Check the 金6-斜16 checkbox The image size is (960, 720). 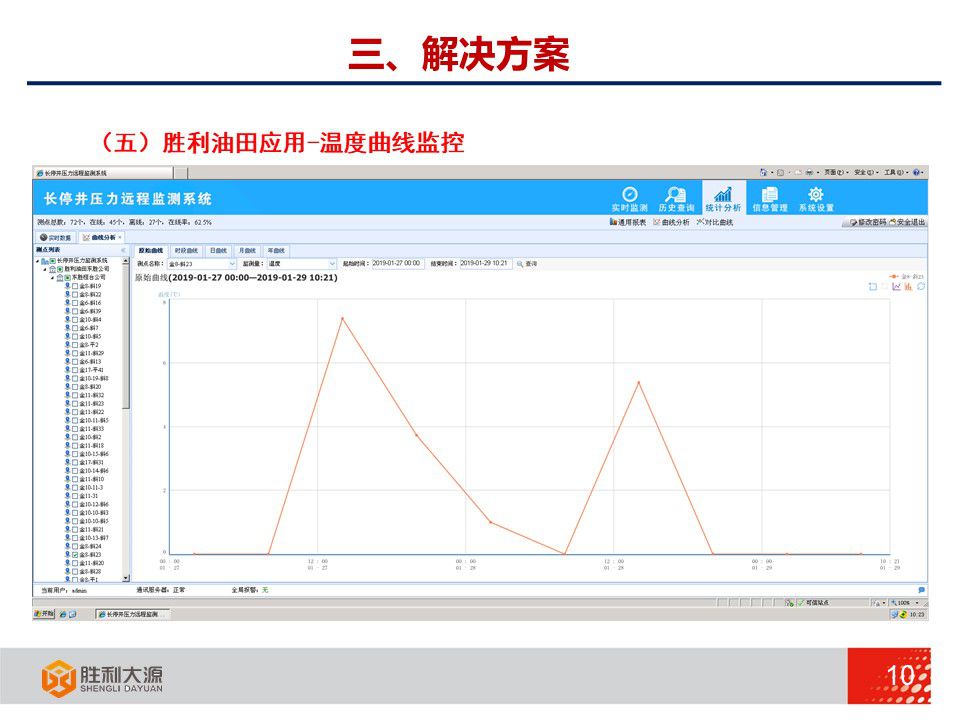[75, 303]
